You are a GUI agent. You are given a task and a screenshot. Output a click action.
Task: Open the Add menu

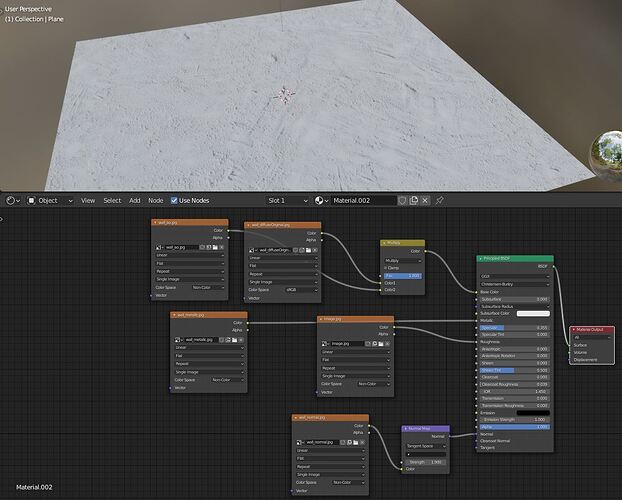click(x=134, y=200)
